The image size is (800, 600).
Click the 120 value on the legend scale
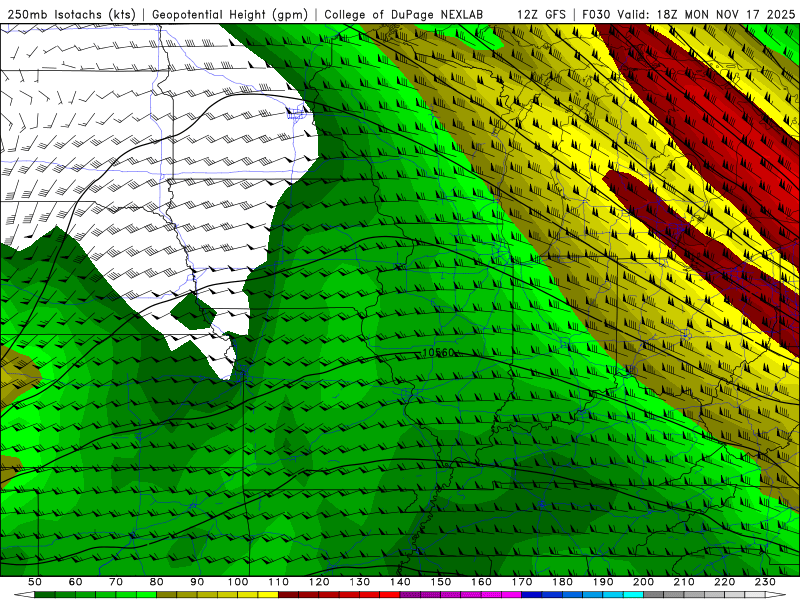pyautogui.click(x=319, y=582)
